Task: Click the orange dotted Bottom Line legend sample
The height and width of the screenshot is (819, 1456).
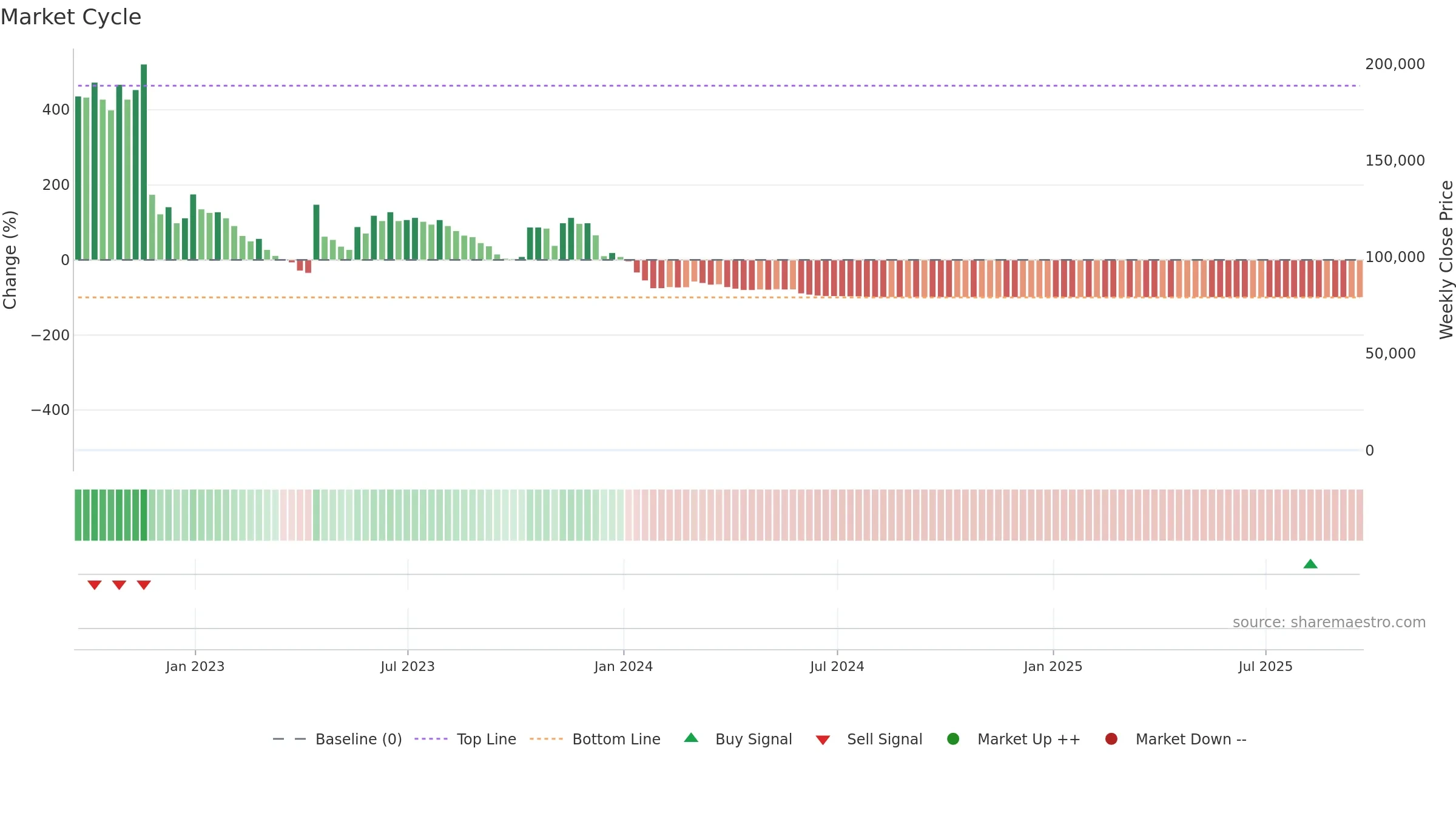Action: click(x=546, y=739)
